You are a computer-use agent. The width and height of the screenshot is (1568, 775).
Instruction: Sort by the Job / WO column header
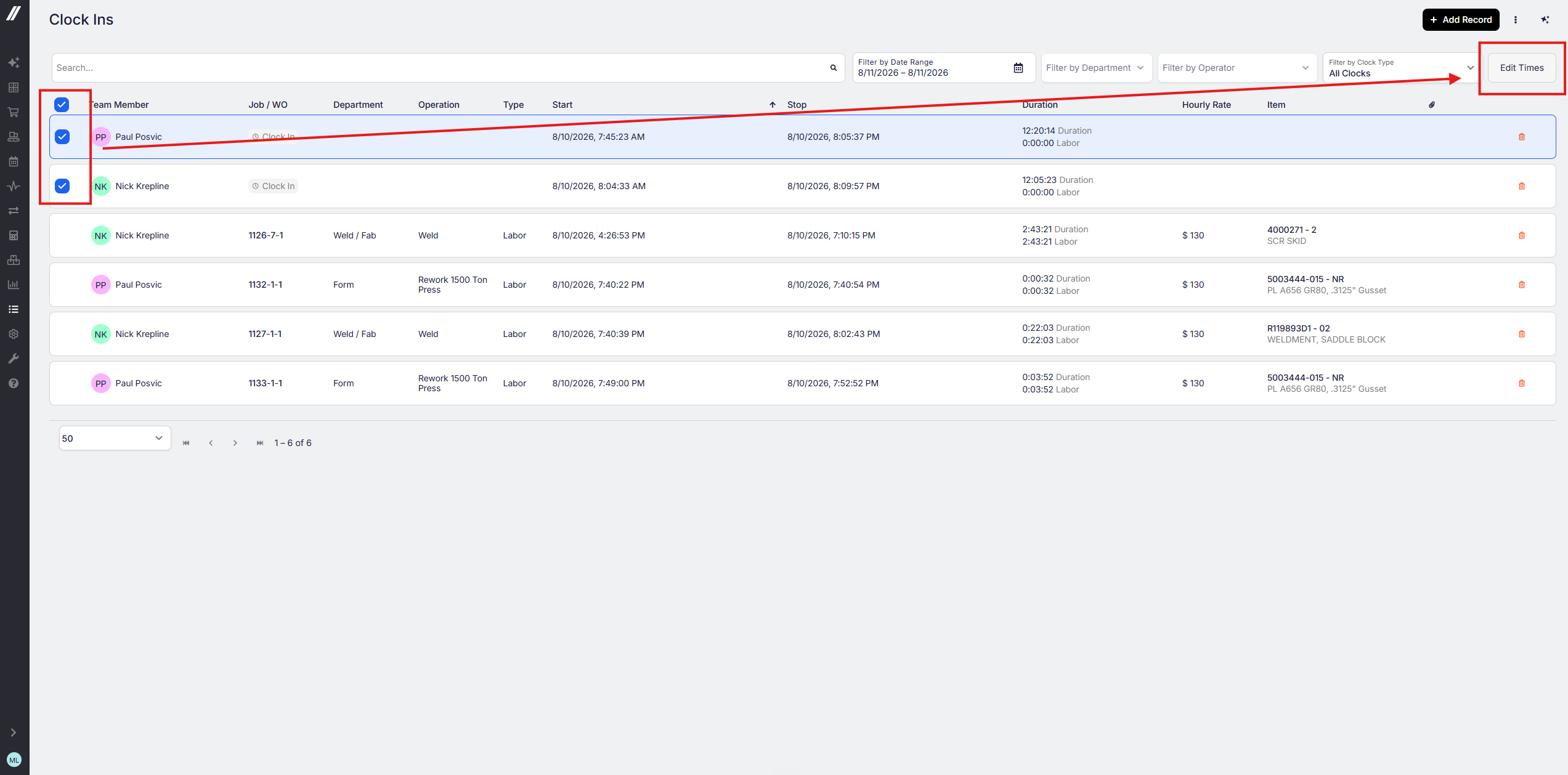point(268,105)
